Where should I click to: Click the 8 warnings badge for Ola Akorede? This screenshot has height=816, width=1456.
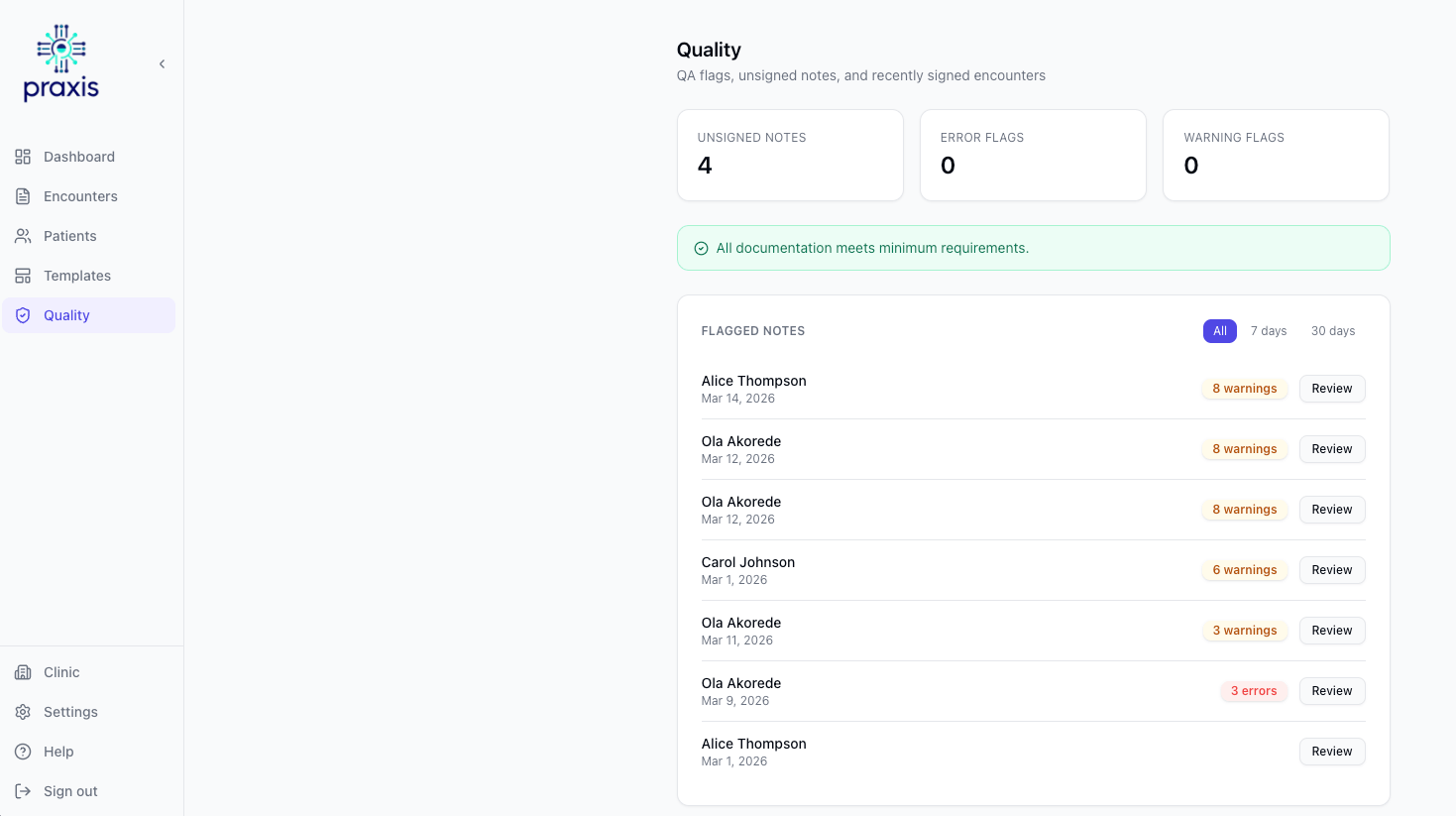click(x=1244, y=449)
